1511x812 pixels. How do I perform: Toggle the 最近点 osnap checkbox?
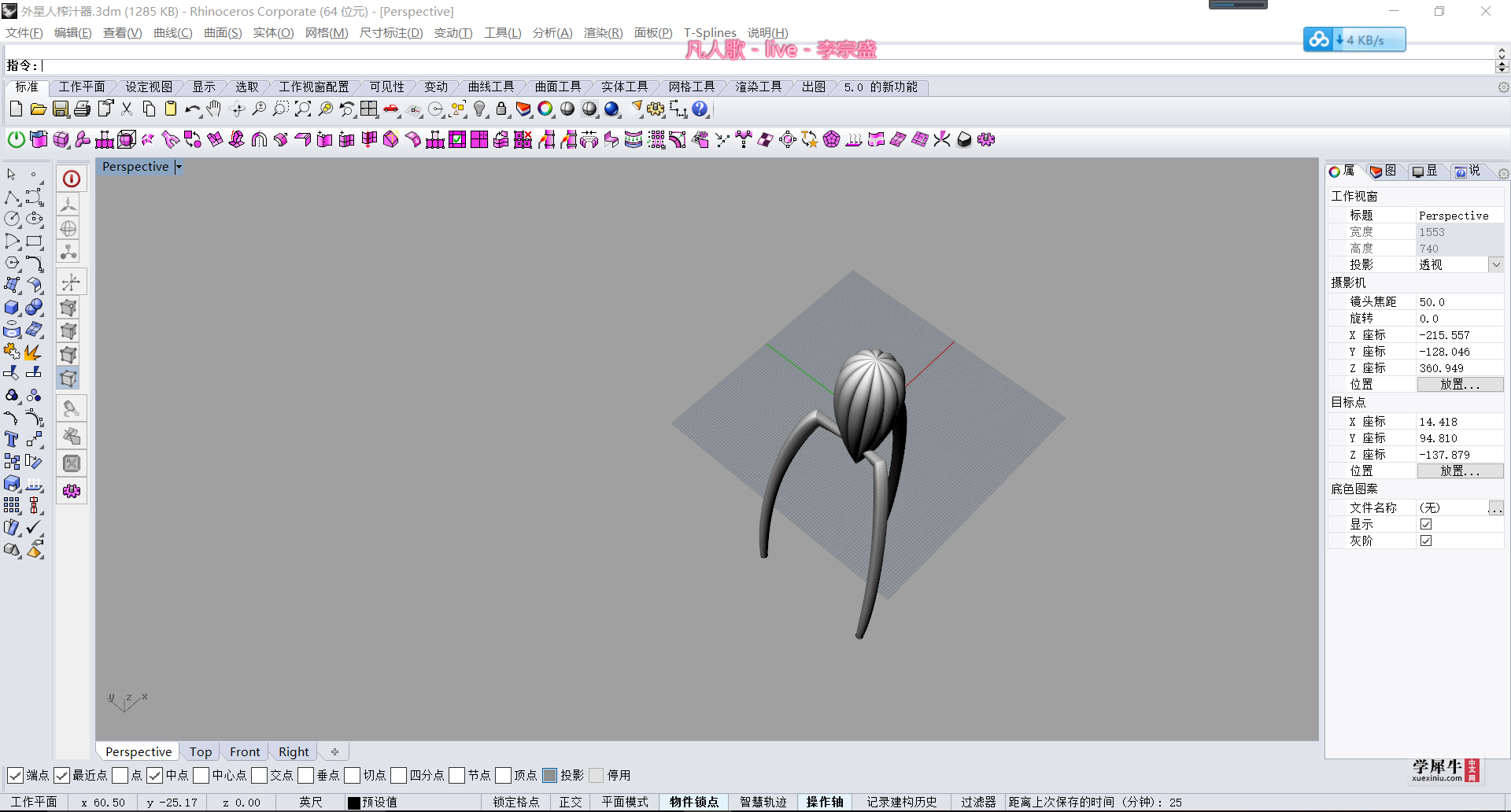(x=61, y=776)
